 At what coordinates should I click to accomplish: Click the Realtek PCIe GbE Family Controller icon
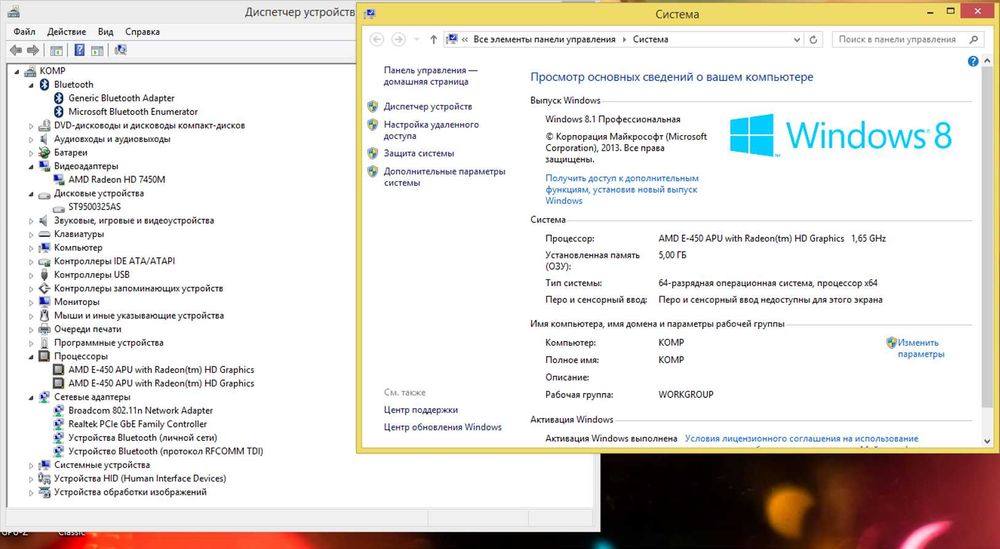[x=59, y=424]
